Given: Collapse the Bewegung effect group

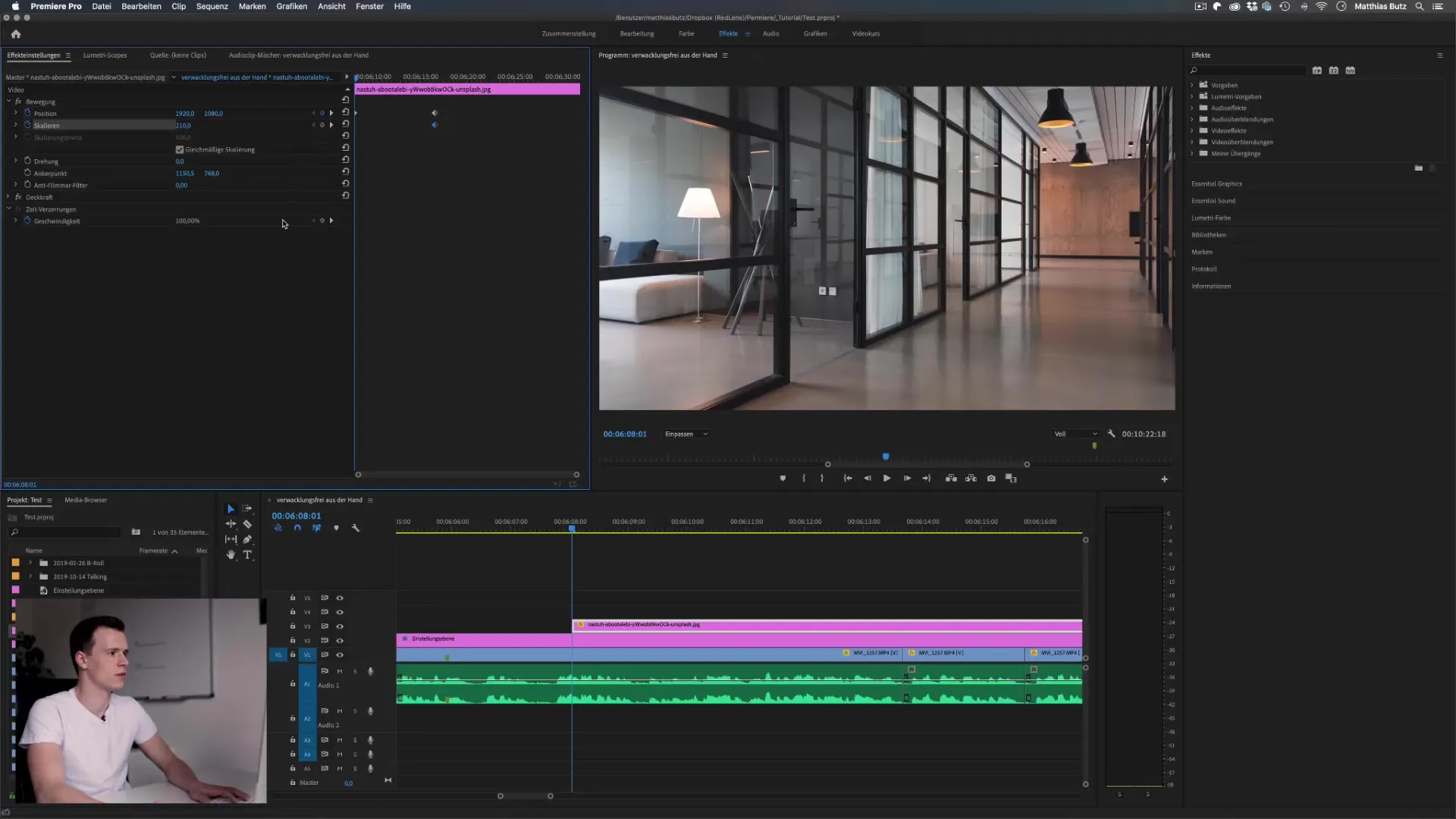Looking at the screenshot, I should pyautogui.click(x=8, y=101).
